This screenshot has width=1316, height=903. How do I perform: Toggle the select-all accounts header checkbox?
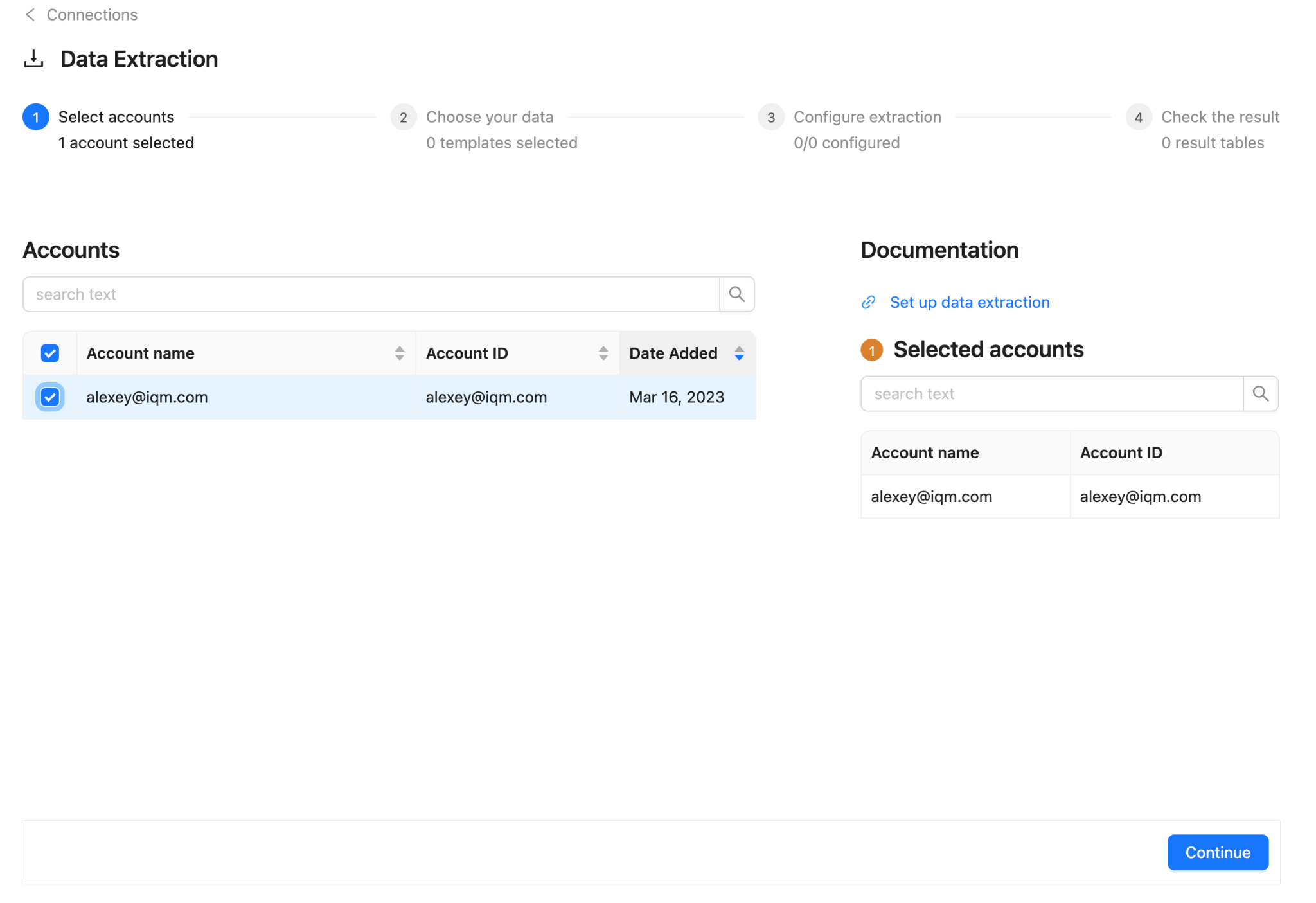(50, 353)
